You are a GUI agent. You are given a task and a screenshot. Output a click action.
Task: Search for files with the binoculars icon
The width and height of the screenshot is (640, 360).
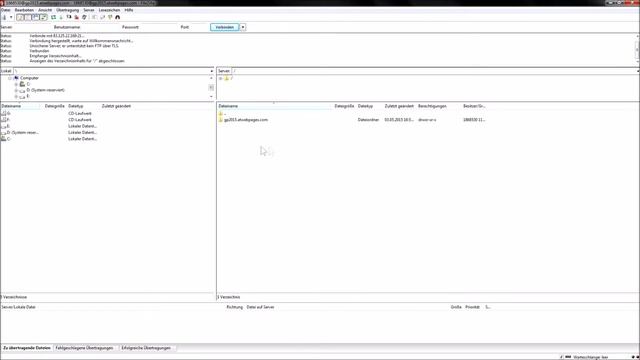point(118,17)
